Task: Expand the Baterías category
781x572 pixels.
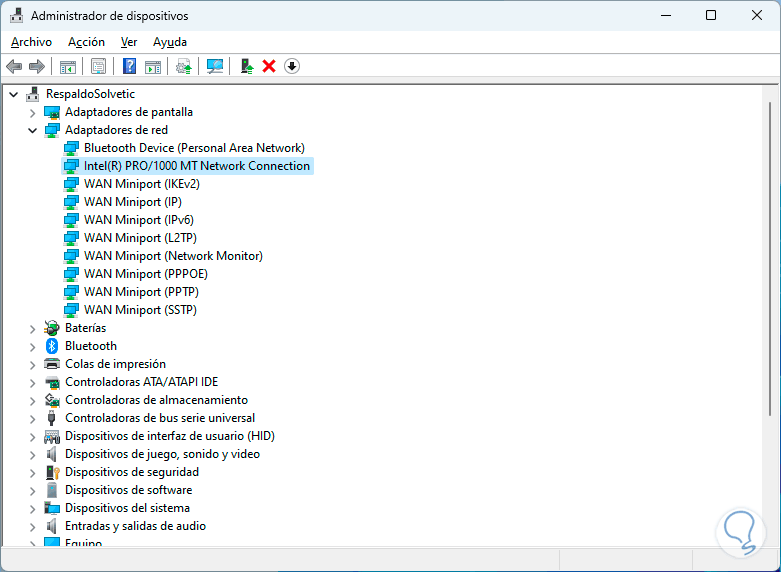Action: click(x=33, y=329)
